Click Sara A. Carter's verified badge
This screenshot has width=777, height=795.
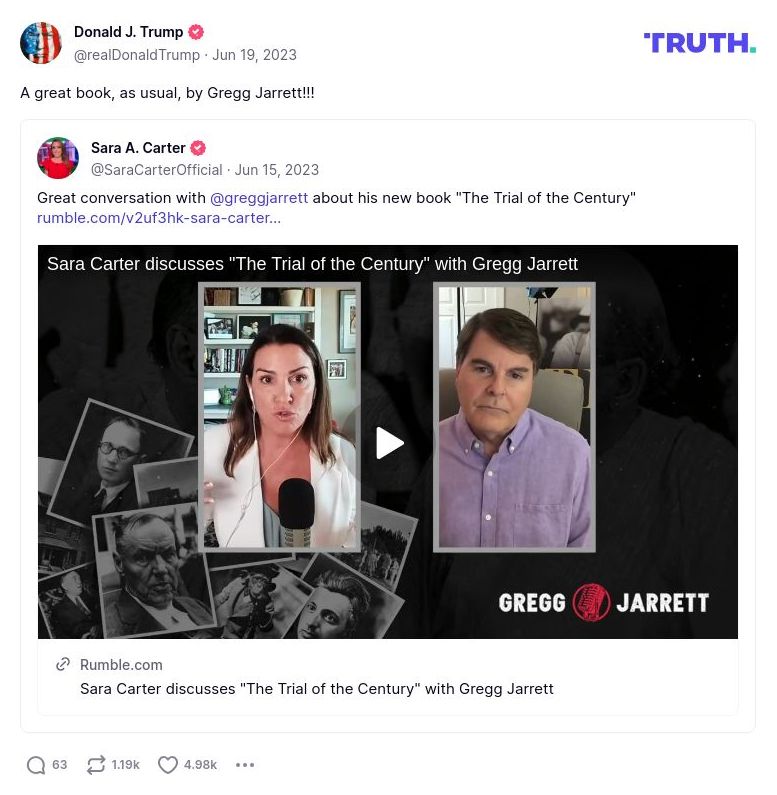coord(198,148)
